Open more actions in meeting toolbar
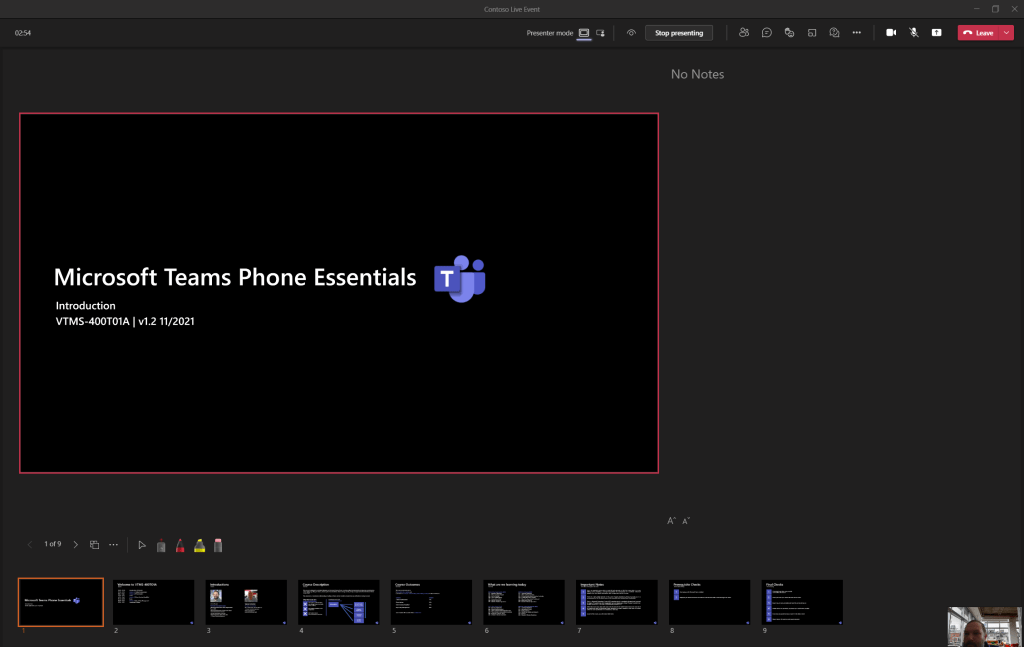1024x647 pixels. pyautogui.click(x=856, y=33)
